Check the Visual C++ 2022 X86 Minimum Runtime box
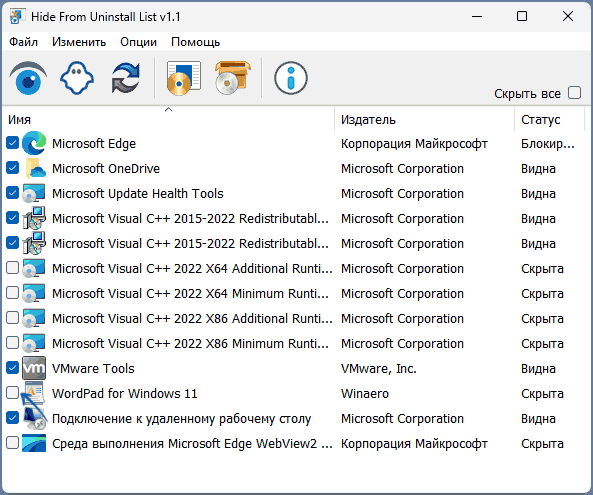 12,343
